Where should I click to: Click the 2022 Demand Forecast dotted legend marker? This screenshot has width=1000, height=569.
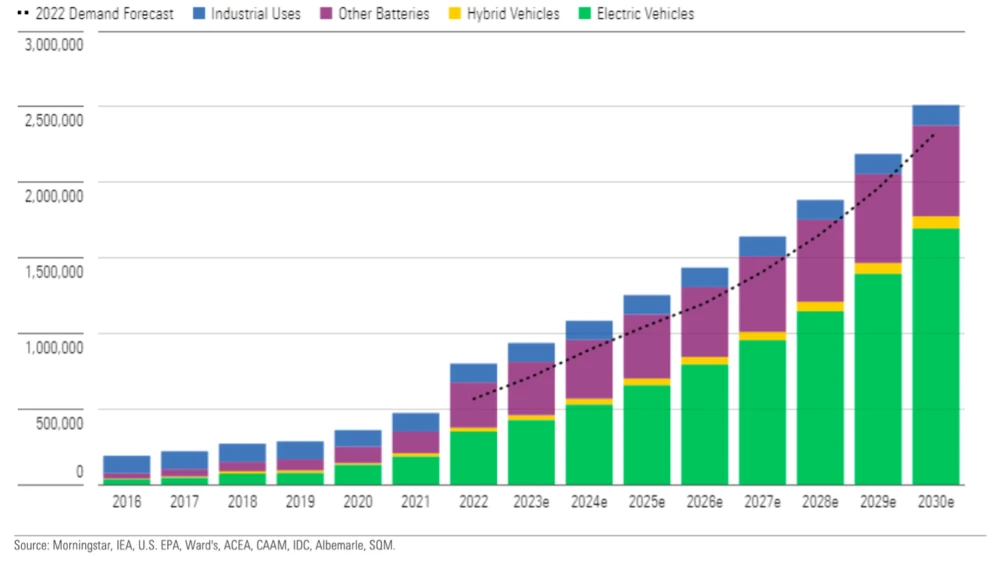tap(23, 13)
